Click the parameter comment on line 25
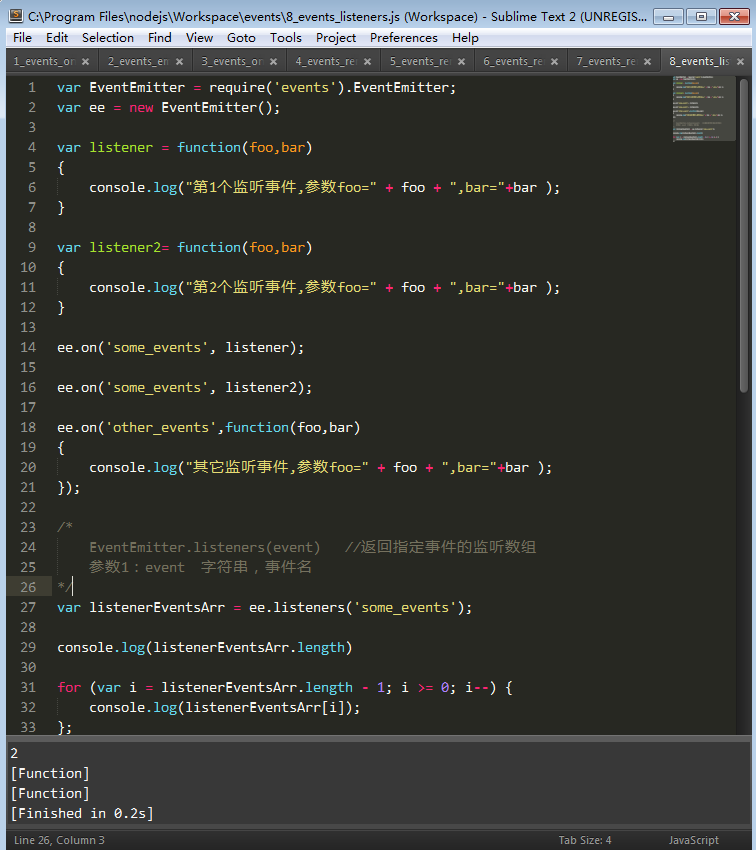Viewport: 756px width, 850px height. pos(201,567)
